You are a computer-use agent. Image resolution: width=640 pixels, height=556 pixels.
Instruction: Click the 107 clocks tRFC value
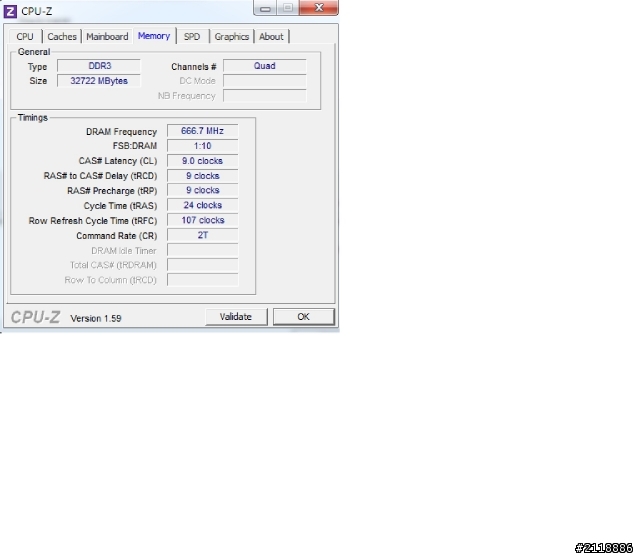[x=202, y=220]
